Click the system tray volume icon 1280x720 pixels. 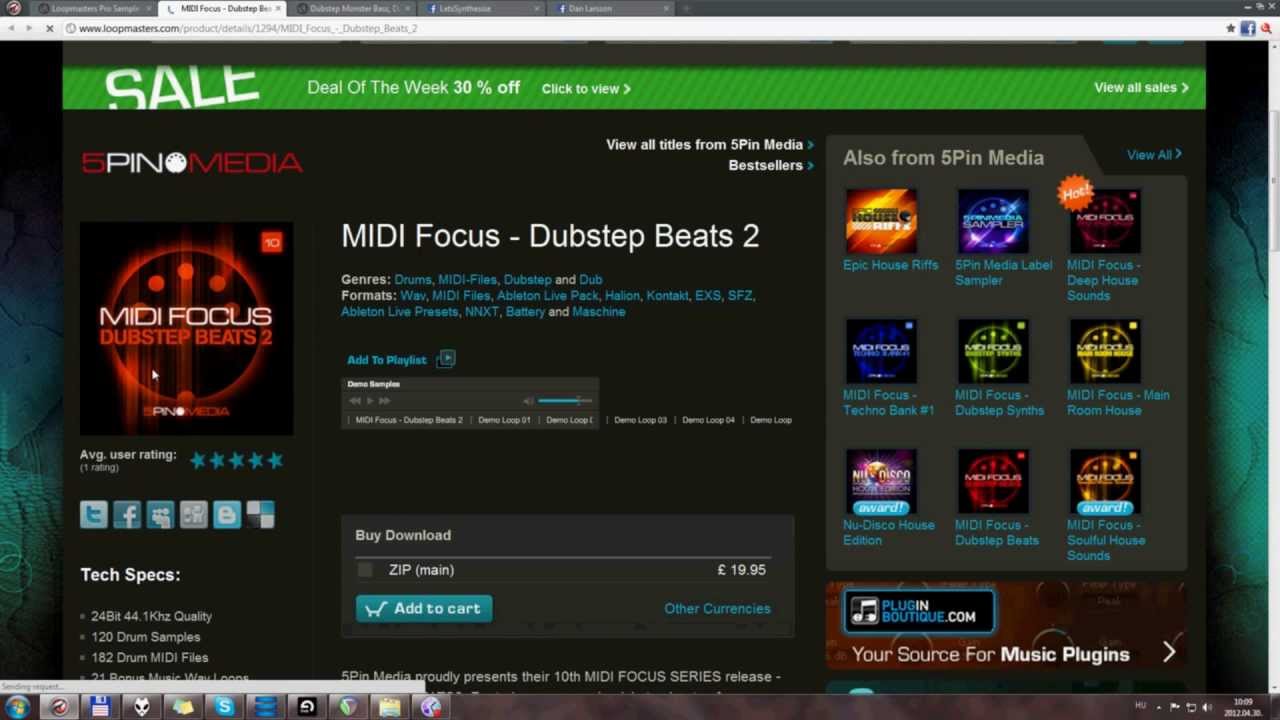pyautogui.click(x=1207, y=707)
